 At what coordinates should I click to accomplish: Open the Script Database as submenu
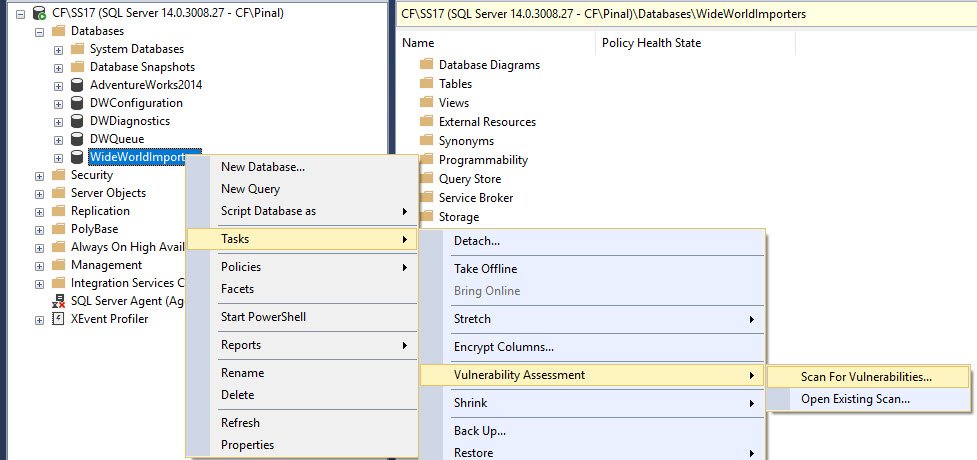[x=302, y=211]
